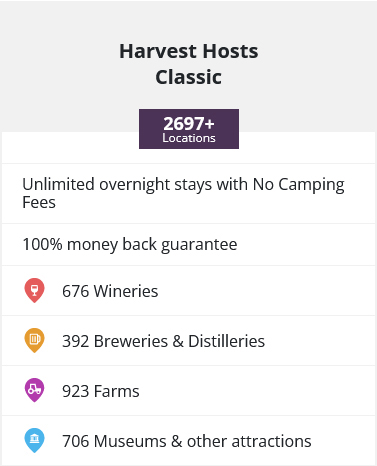Click the 2697+ number in the badge
377x466 pixels.
189,123
